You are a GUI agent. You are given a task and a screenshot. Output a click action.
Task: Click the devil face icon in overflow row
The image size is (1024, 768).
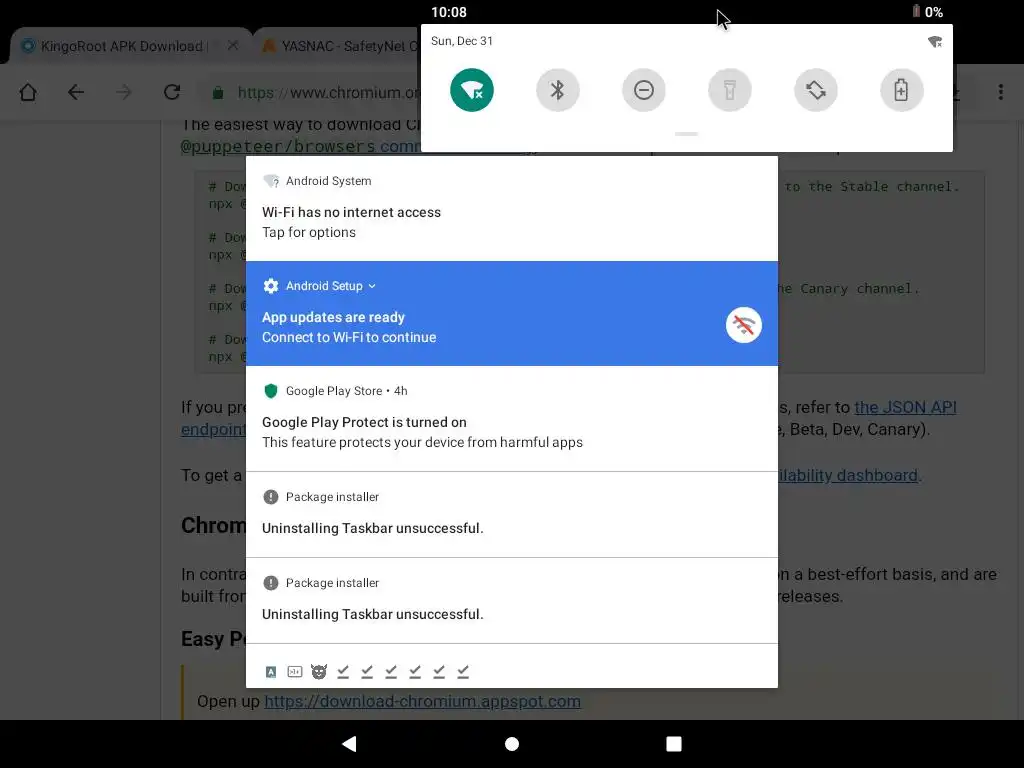319,671
